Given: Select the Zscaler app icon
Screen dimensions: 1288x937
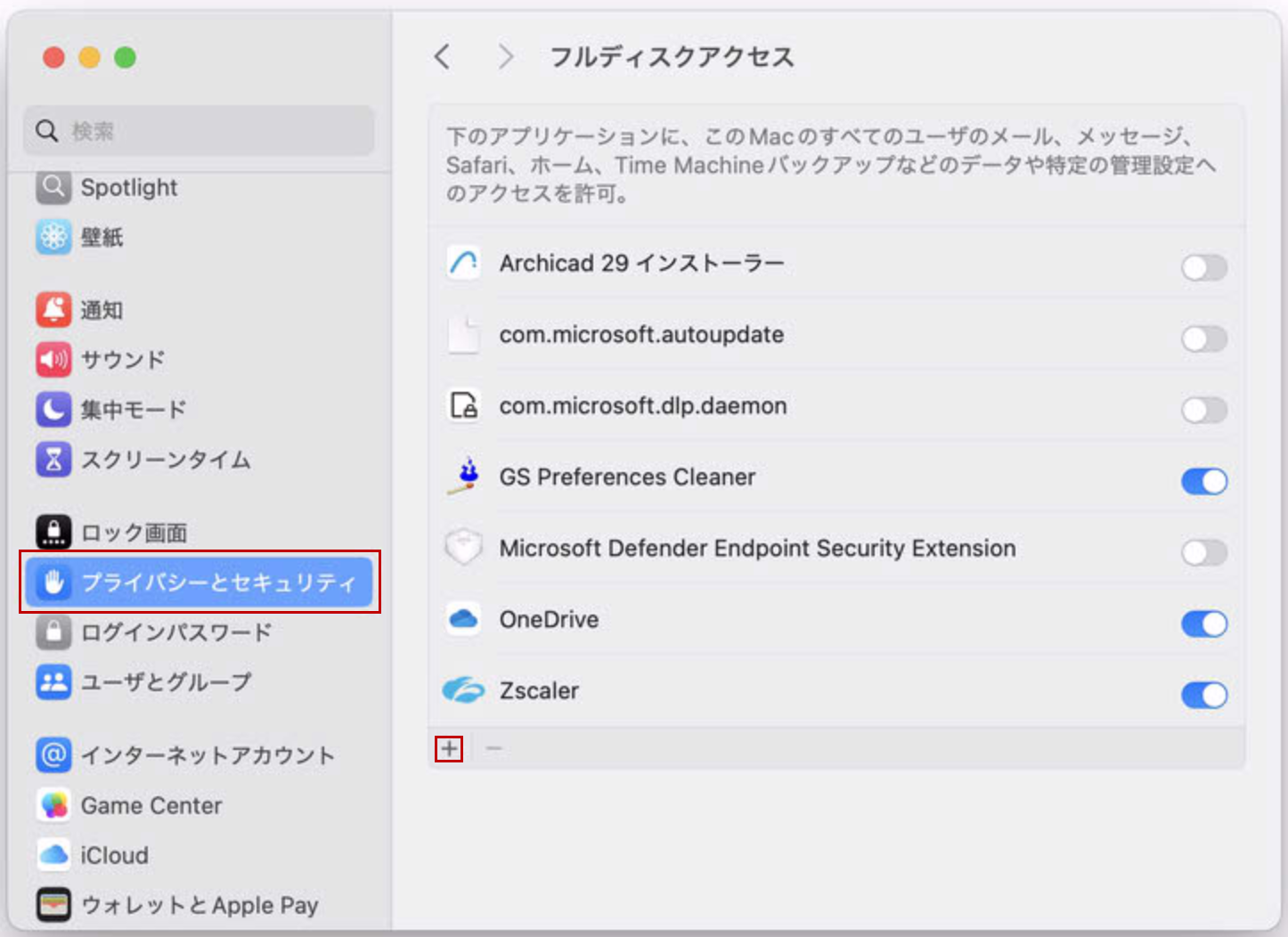Looking at the screenshot, I should (462, 690).
